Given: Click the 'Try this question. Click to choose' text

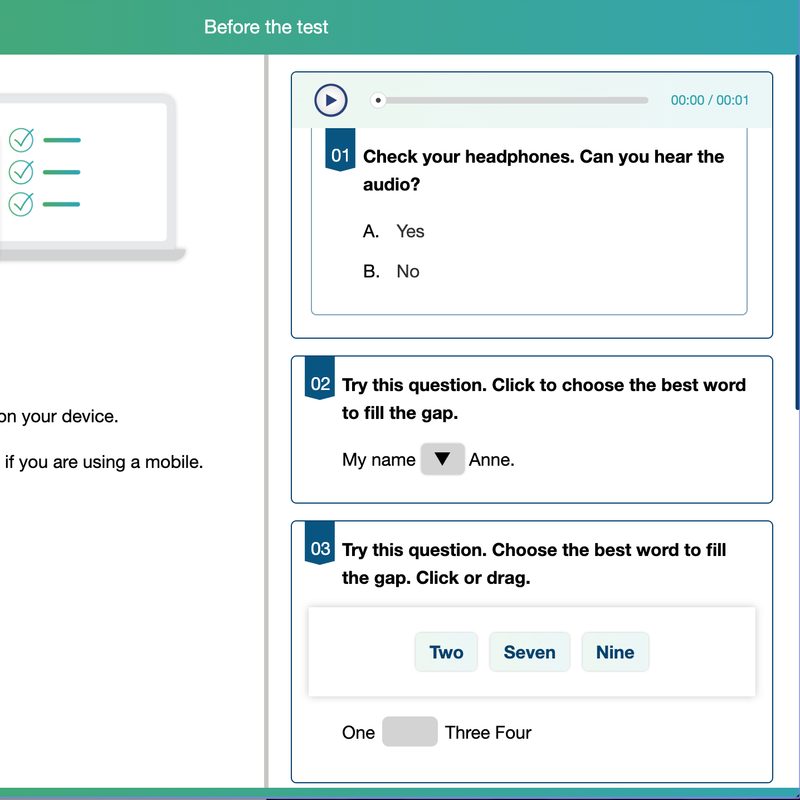Looking at the screenshot, I should tap(543, 399).
